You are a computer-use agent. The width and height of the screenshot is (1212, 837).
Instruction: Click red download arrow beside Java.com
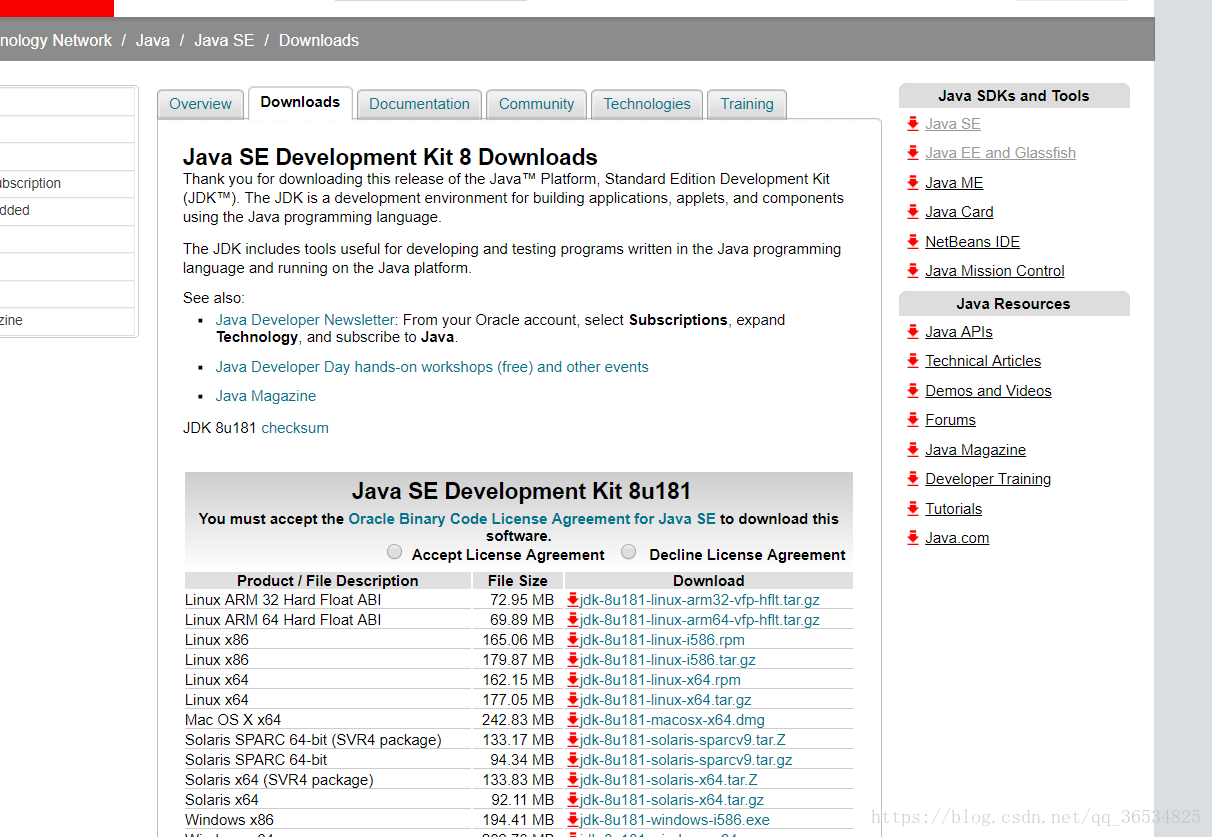(913, 538)
